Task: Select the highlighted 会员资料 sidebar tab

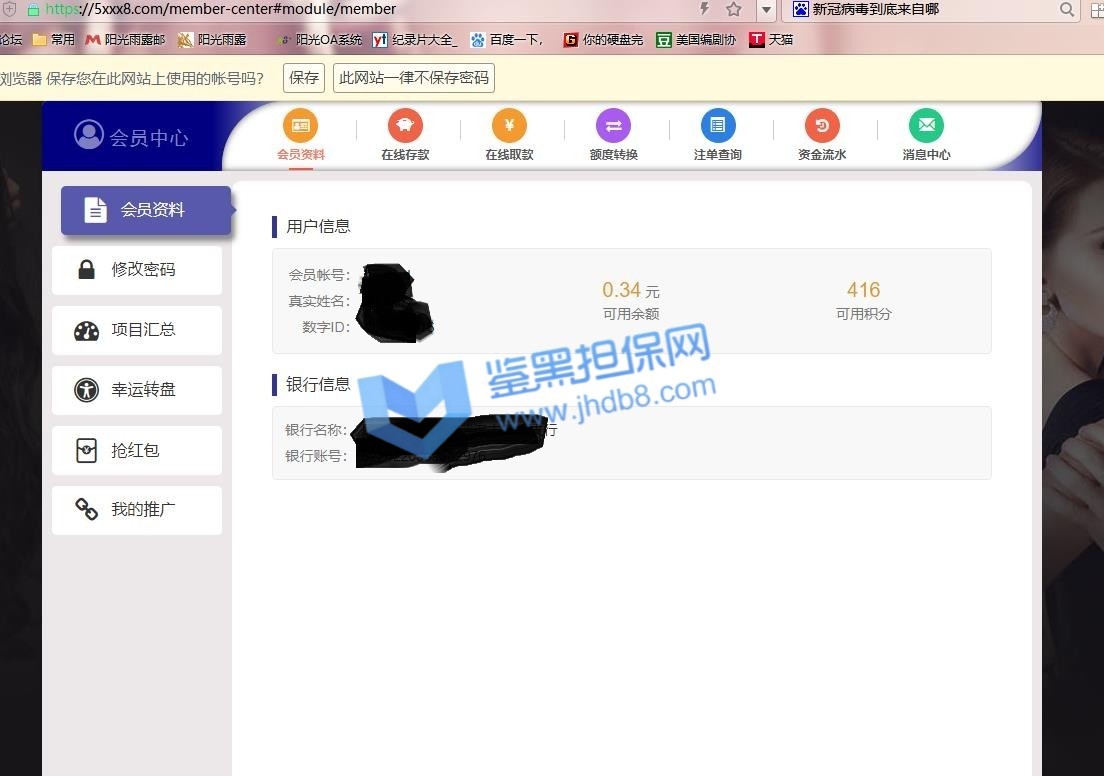Action: [x=146, y=210]
